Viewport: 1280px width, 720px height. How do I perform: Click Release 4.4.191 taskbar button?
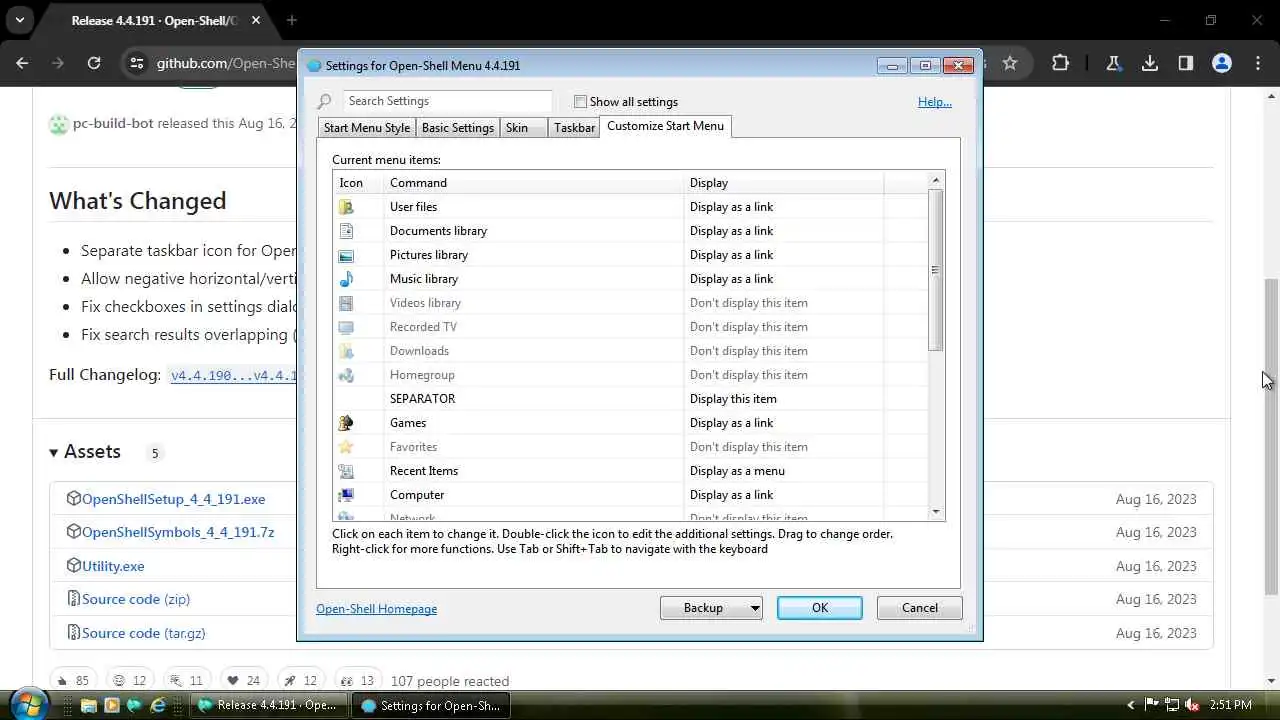coord(270,705)
